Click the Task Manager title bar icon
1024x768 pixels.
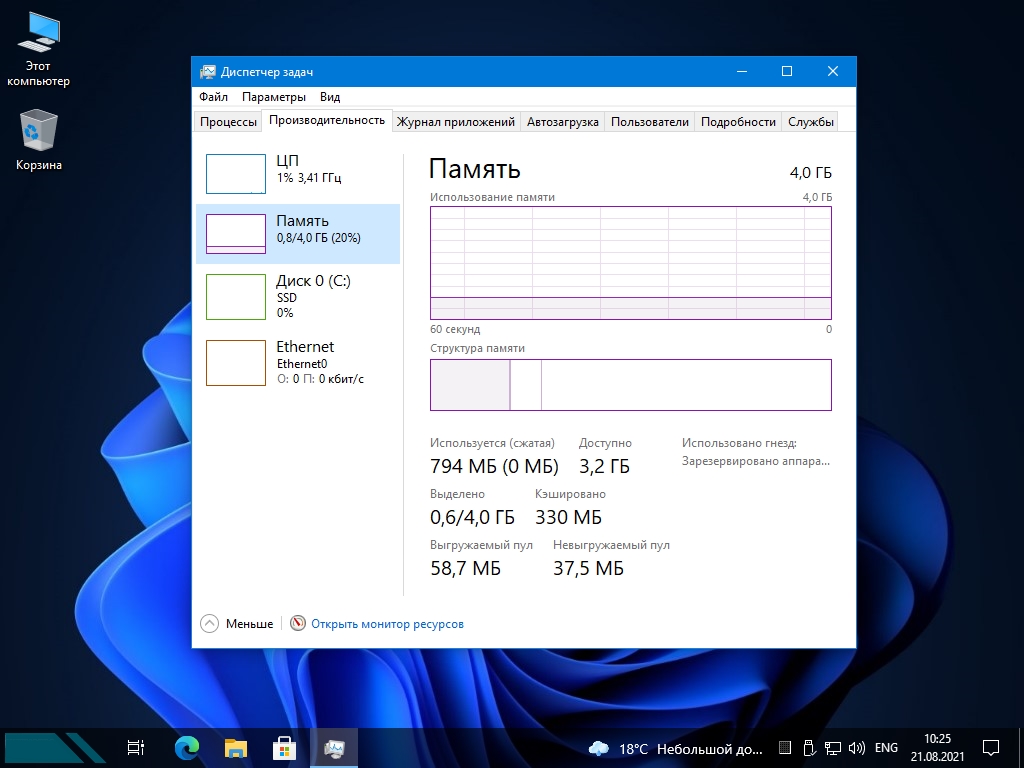point(208,72)
